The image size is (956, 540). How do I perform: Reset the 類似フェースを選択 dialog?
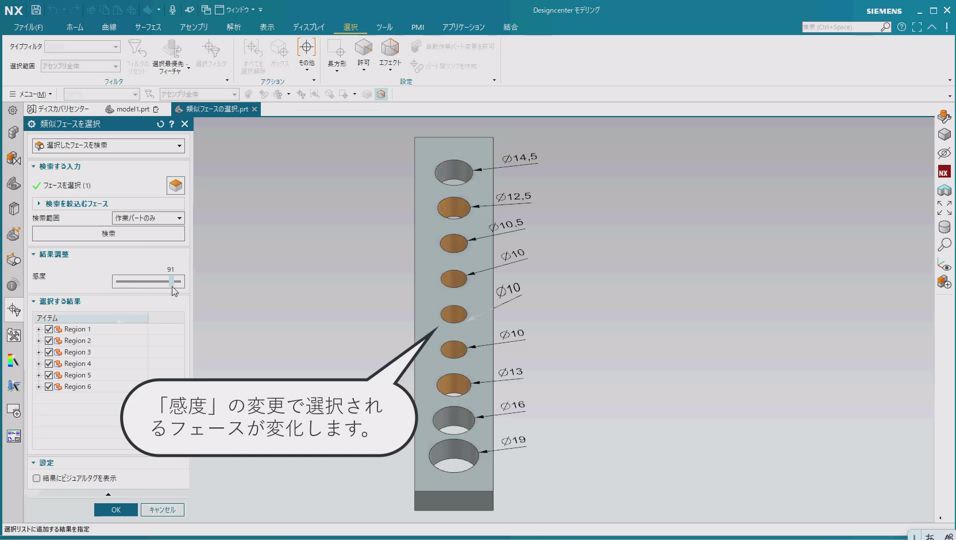pyautogui.click(x=160, y=124)
